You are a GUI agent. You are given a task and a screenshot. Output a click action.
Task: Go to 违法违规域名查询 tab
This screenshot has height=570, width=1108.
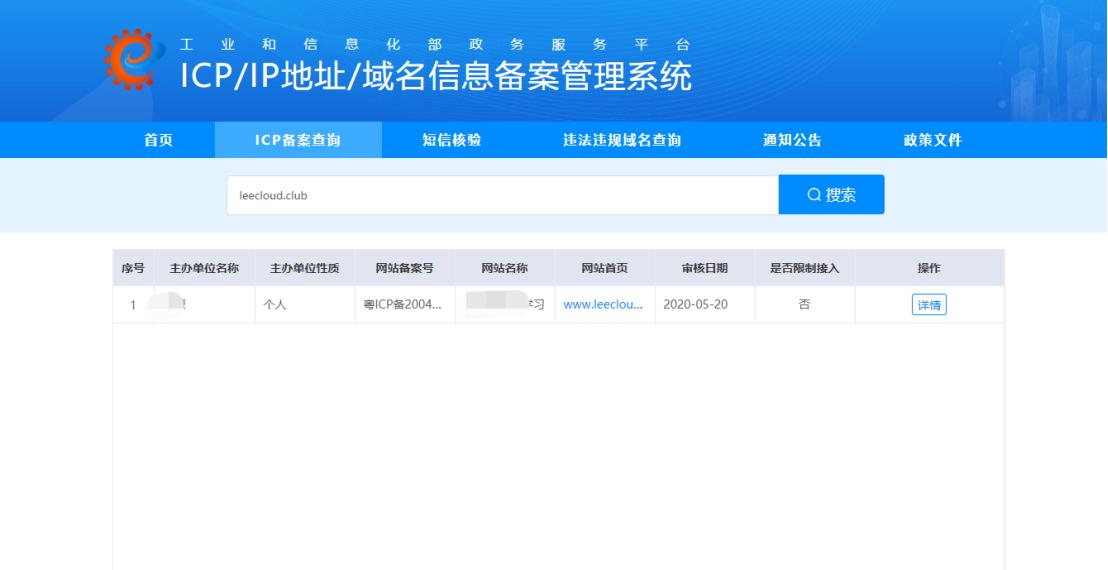coord(622,140)
